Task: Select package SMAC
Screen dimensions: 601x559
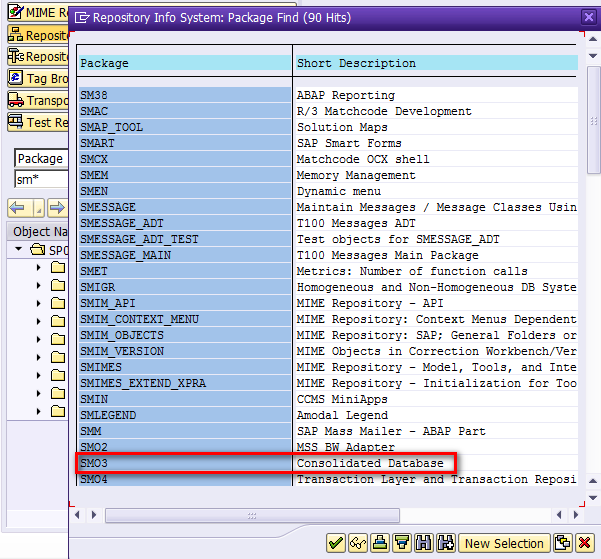Action: coord(185,111)
